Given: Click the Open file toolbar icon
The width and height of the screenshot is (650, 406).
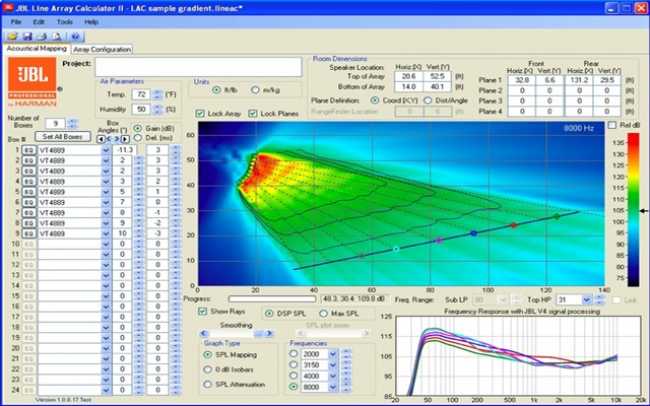Looking at the screenshot, I should click(x=10, y=36).
